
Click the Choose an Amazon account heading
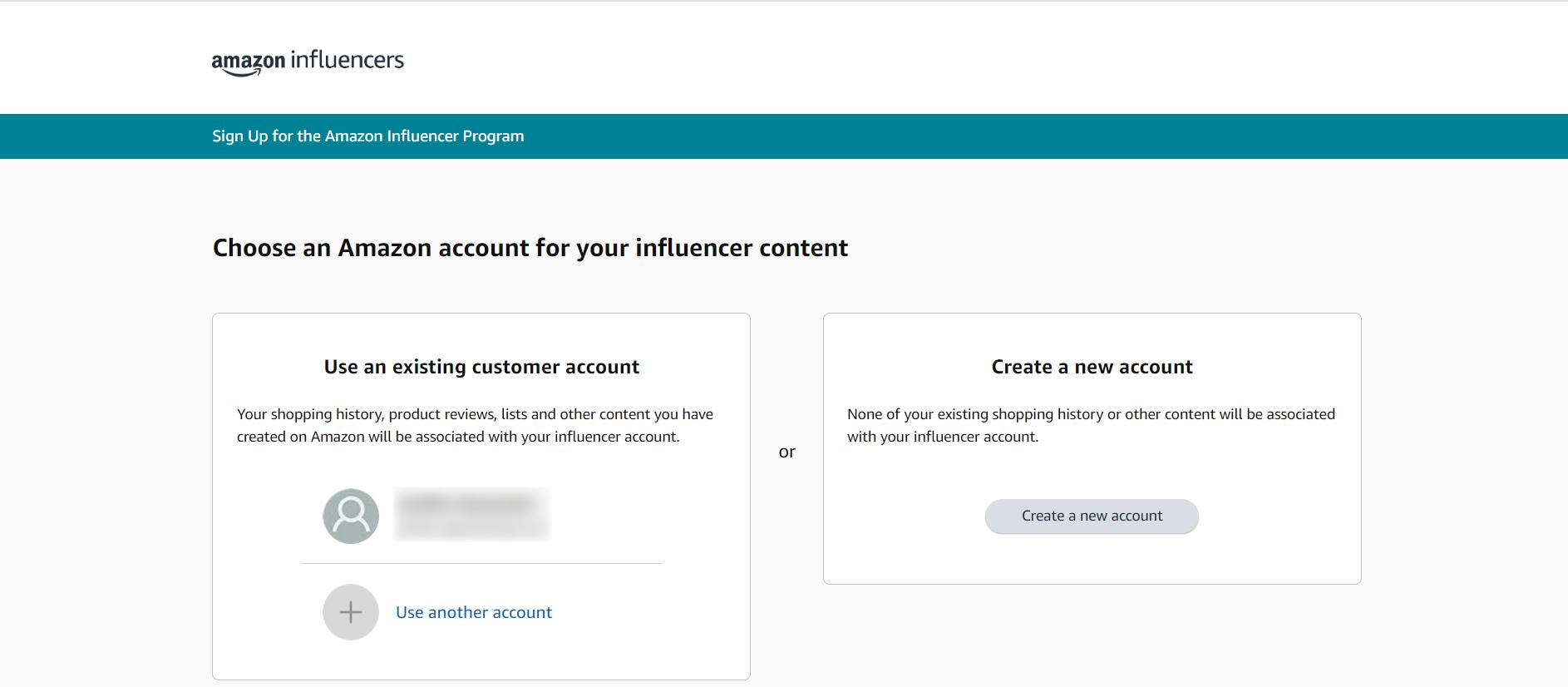[530, 247]
